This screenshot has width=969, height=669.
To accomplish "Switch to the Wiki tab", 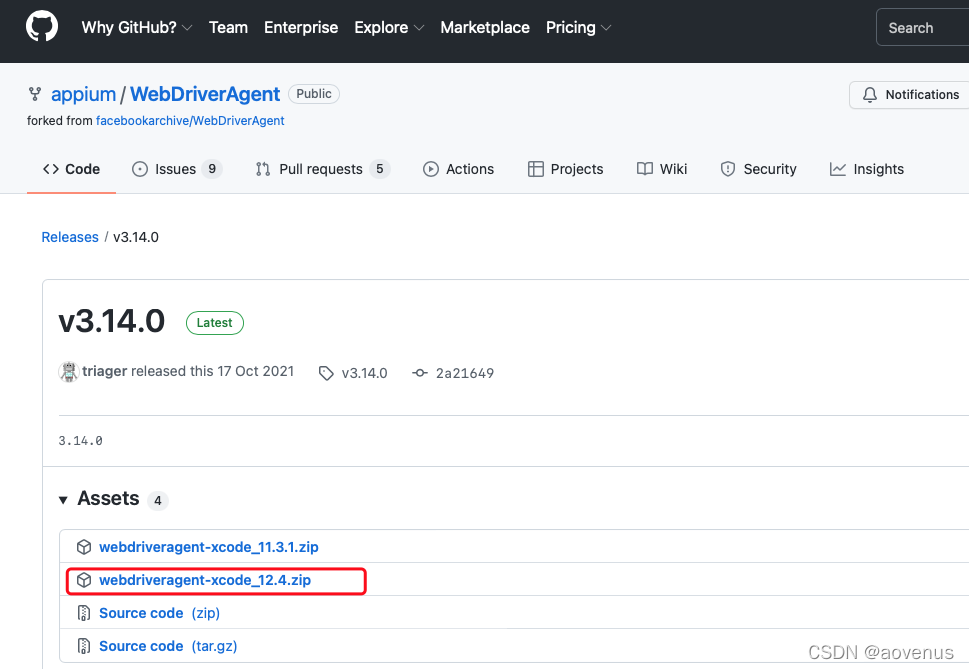I will 662,169.
